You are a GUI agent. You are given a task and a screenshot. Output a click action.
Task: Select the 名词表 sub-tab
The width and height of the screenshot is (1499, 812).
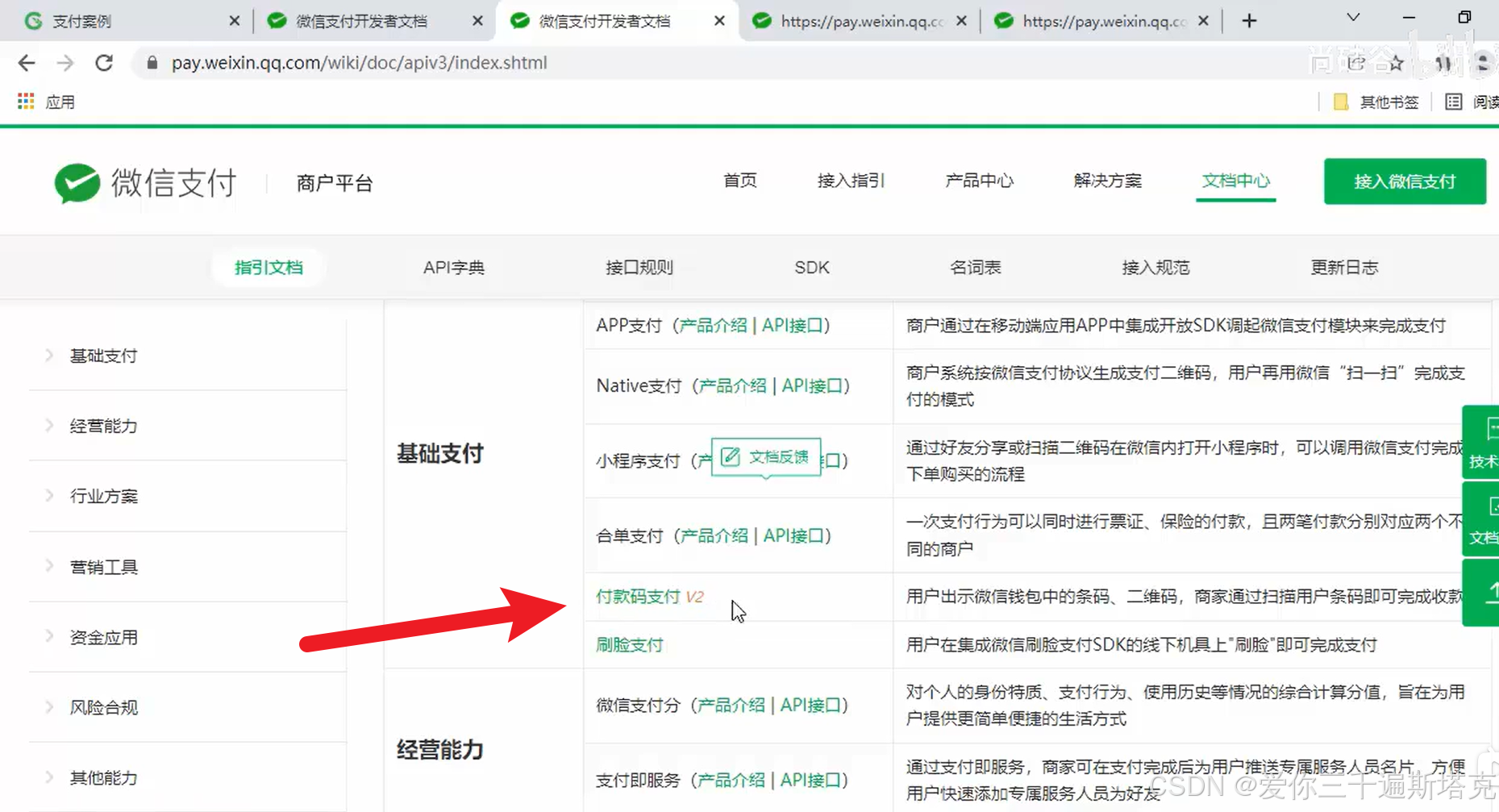pyautogui.click(x=976, y=268)
